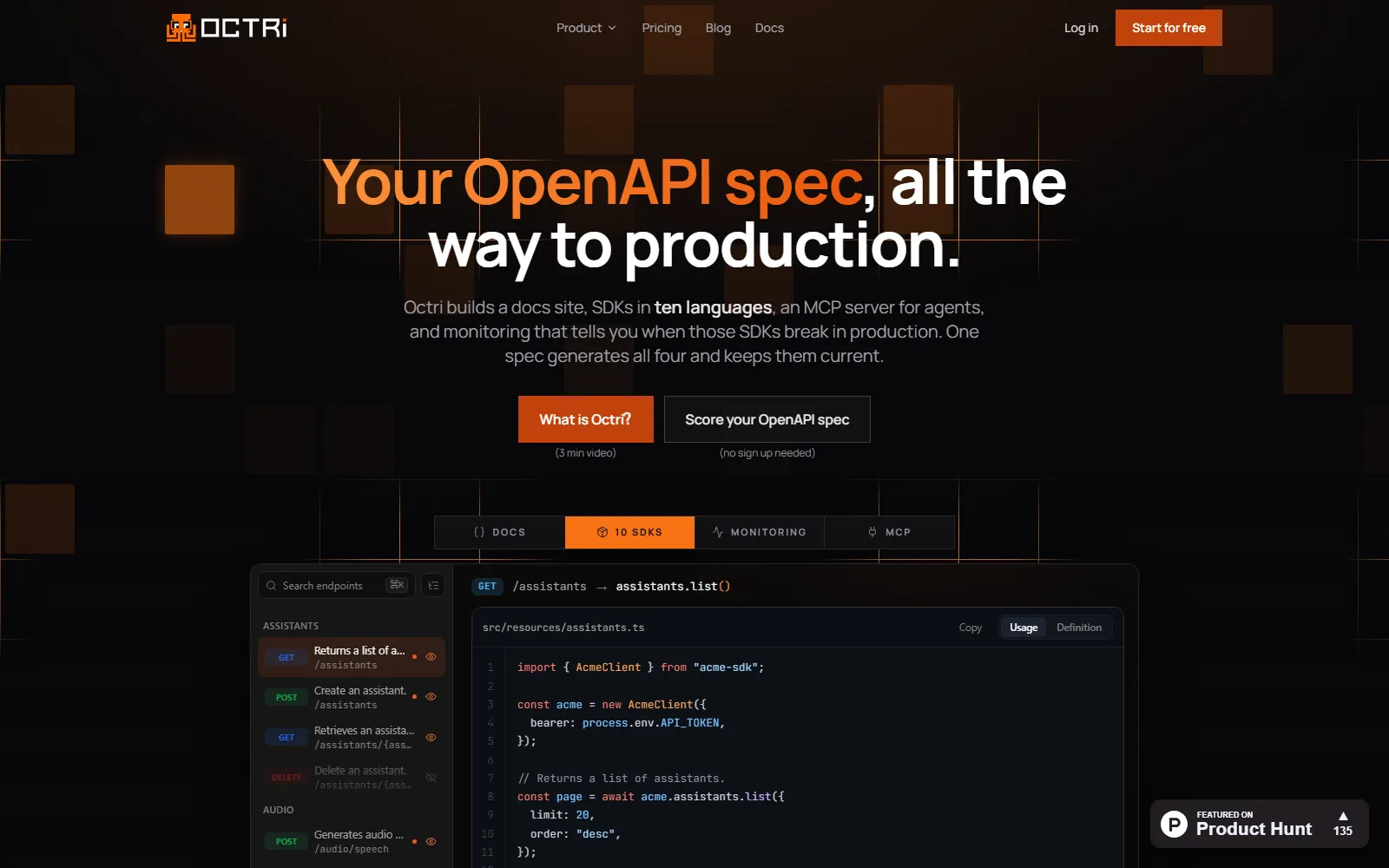
Task: Click the GET method badge in code header
Action: tap(487, 587)
